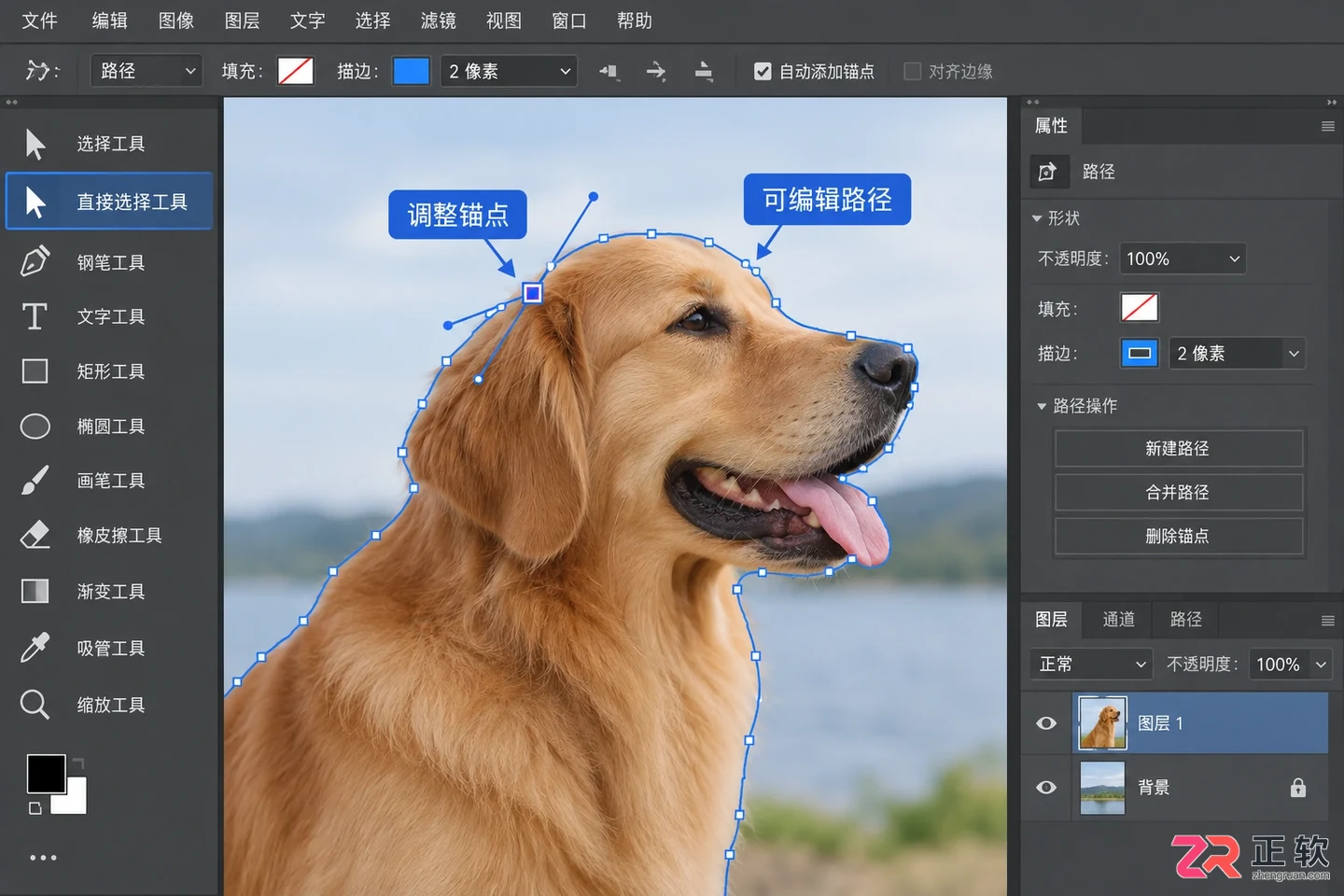Viewport: 1344px width, 896px height.
Task: Select the 椭圆工具 ellipse tool
Action: click(x=110, y=427)
